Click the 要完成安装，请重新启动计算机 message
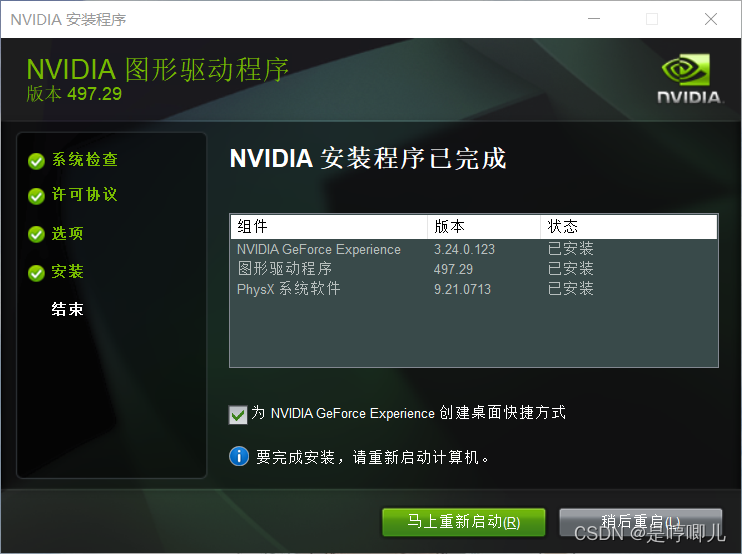 pos(372,457)
